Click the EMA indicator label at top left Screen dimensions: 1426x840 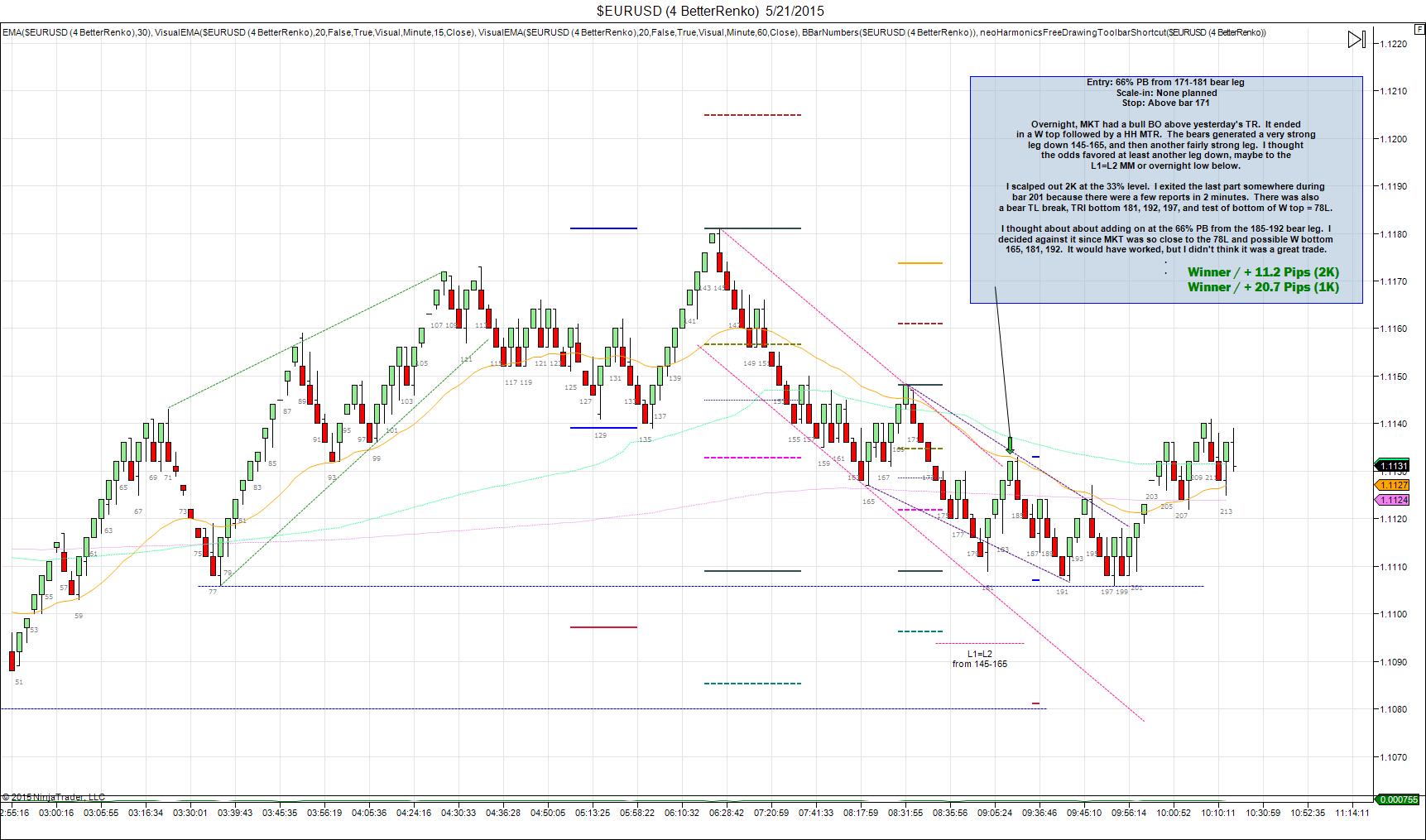click(x=76, y=32)
